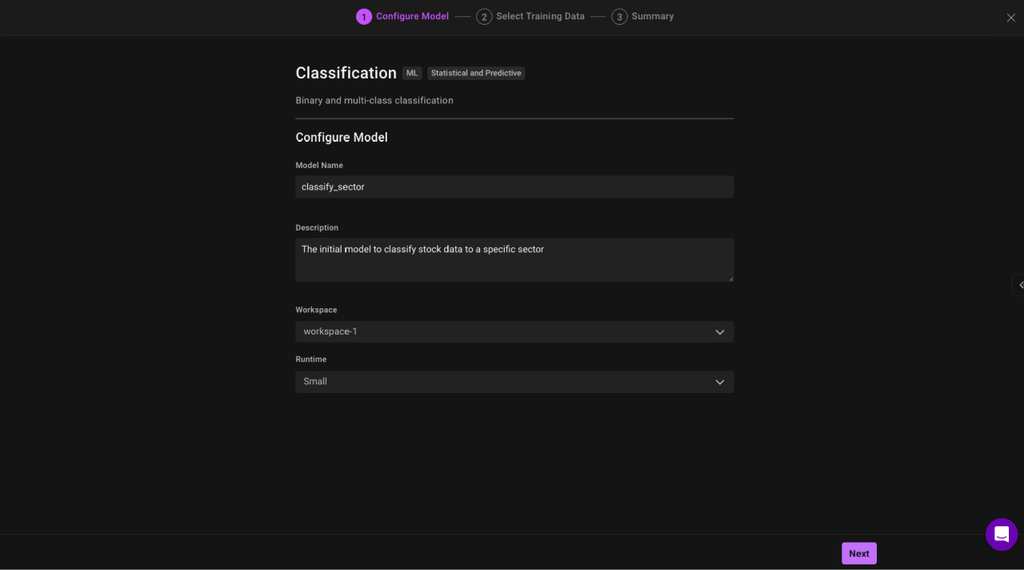Jump to the Summary step
The image size is (1024, 570).
tap(652, 17)
